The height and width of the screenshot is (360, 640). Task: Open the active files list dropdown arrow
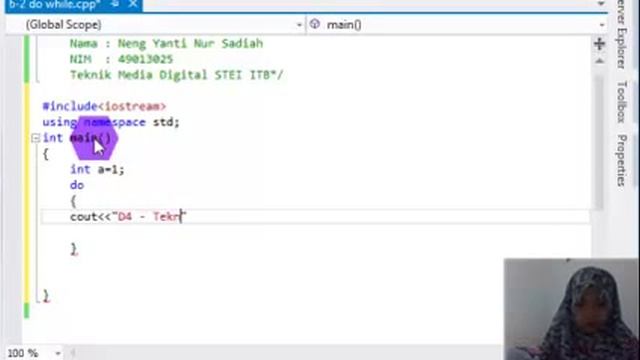pos(601,4)
